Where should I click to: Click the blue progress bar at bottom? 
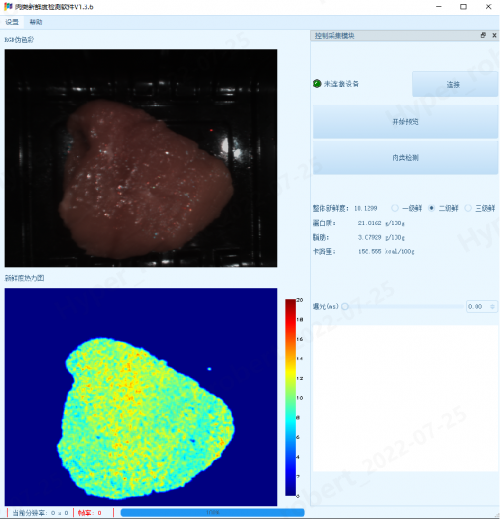click(212, 512)
